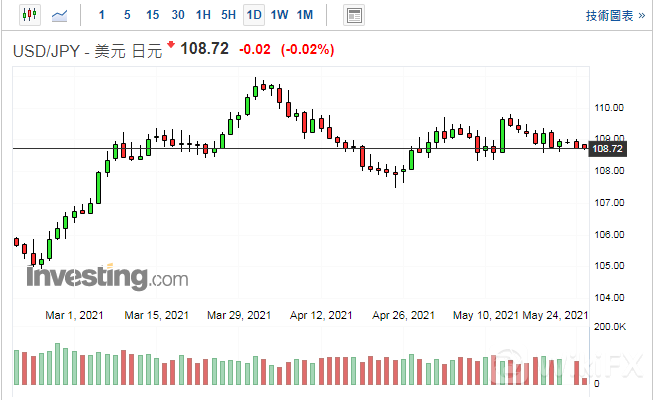Click the 108.72 current price label on axis
654x400 pixels.
tap(608, 149)
